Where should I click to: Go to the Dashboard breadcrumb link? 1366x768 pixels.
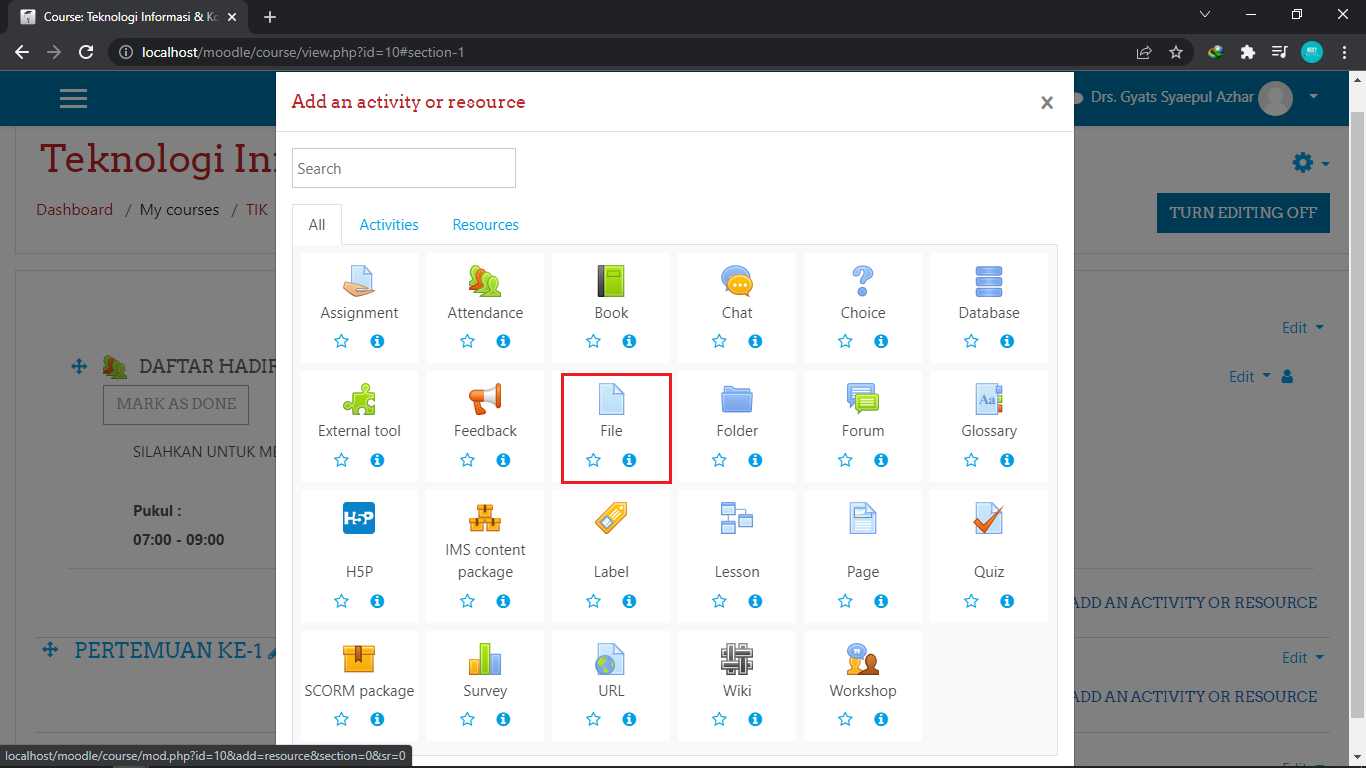(x=75, y=210)
